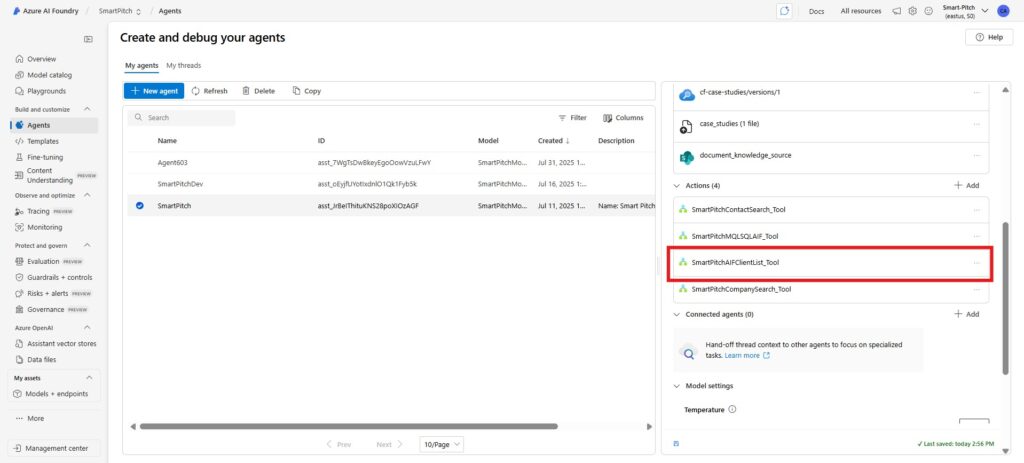This screenshot has height=463, width=1024.
Task: Click the New agent button
Action: click(x=153, y=91)
